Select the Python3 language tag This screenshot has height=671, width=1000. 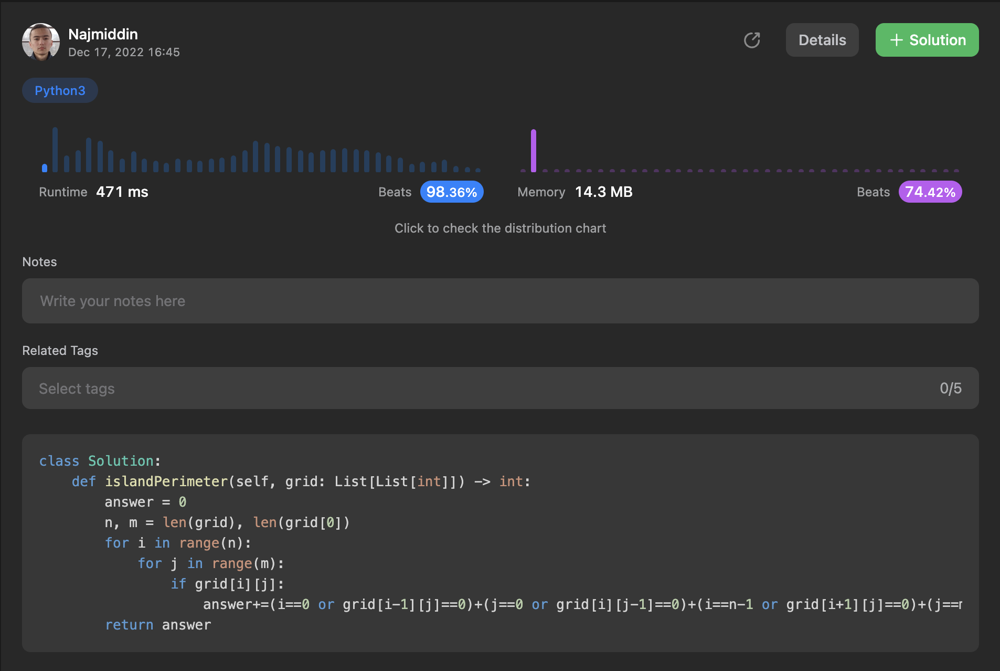click(x=60, y=90)
